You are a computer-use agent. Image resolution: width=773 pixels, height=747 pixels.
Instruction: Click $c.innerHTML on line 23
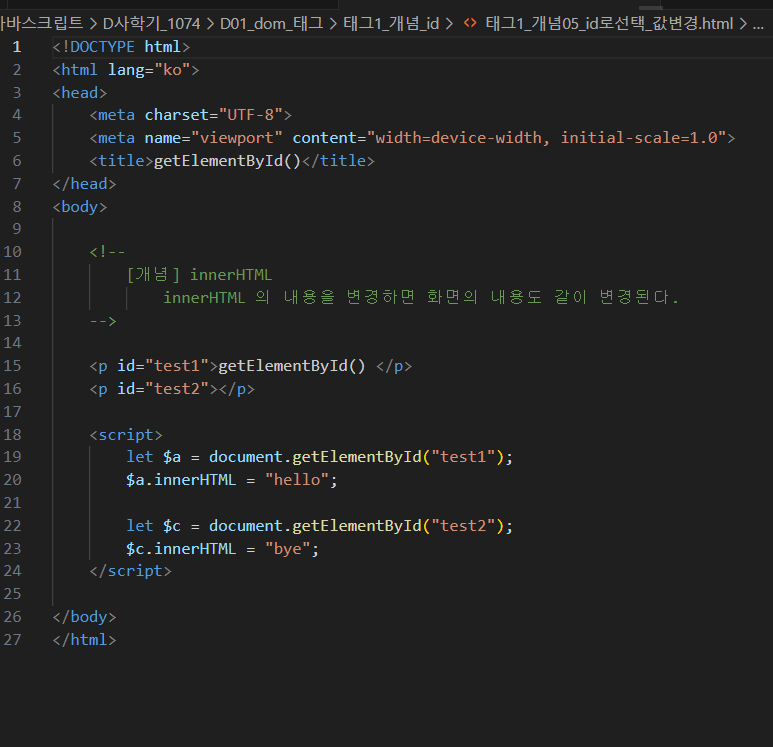coord(181,549)
